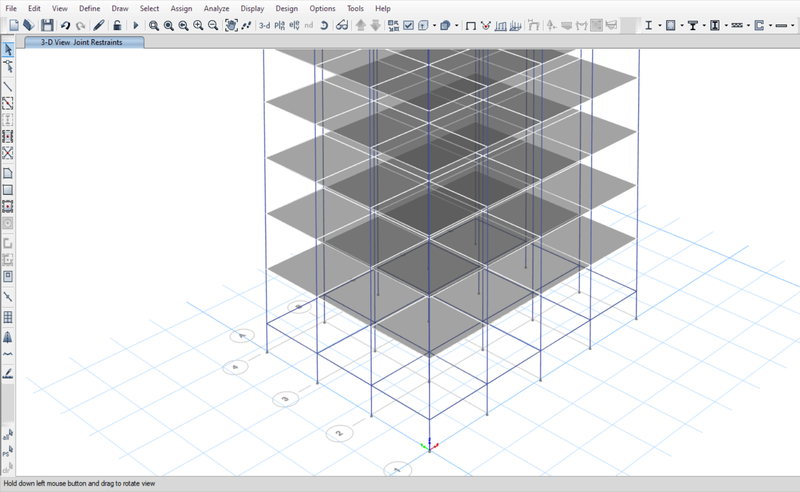The height and width of the screenshot is (492, 800).
Task: Click the Save model icon
Action: coord(46,25)
